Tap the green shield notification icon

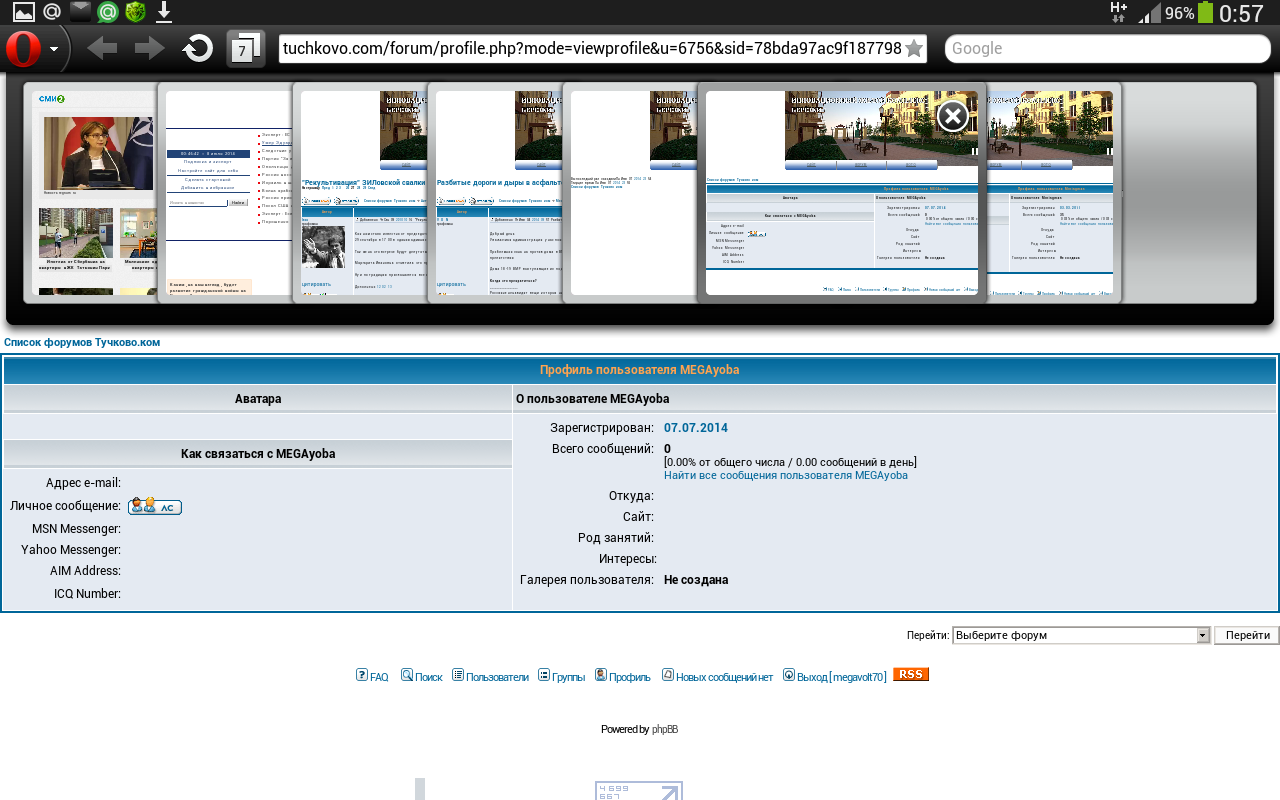(136, 12)
